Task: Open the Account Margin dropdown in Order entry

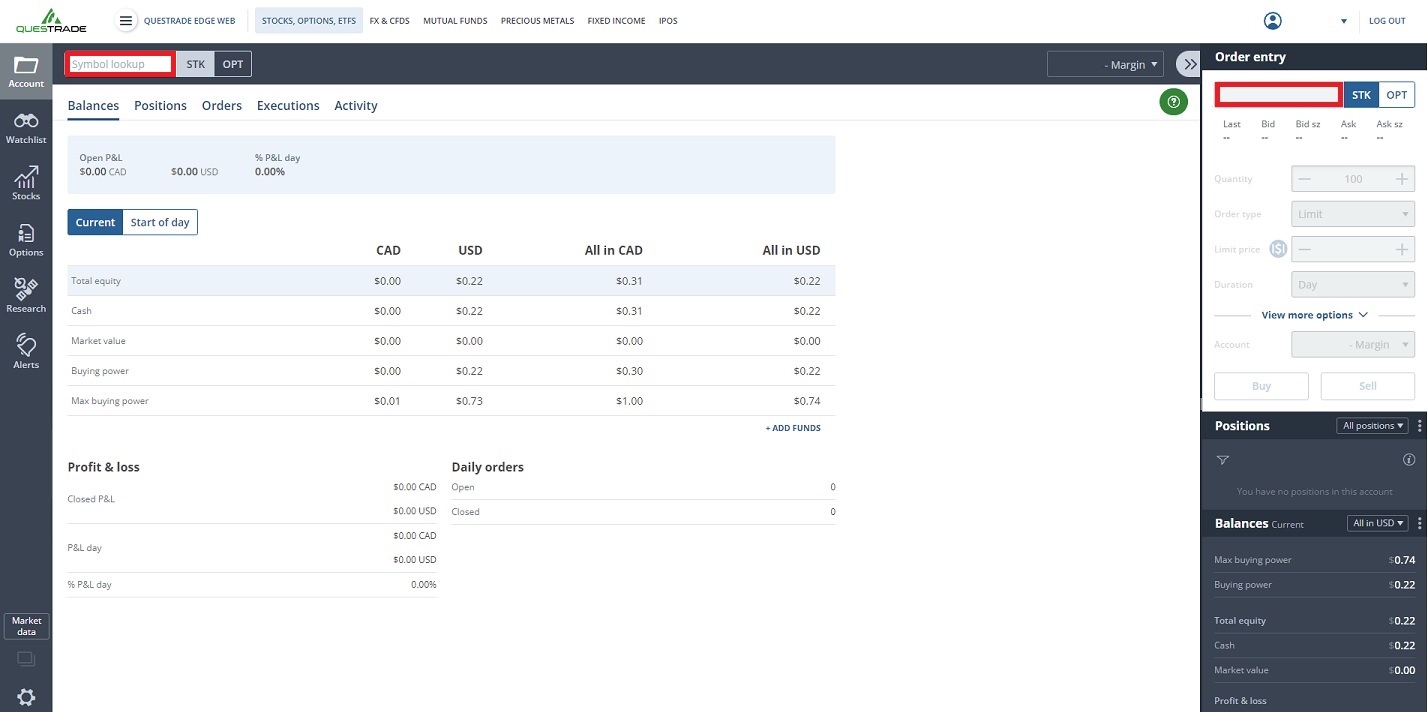Action: 1353,344
